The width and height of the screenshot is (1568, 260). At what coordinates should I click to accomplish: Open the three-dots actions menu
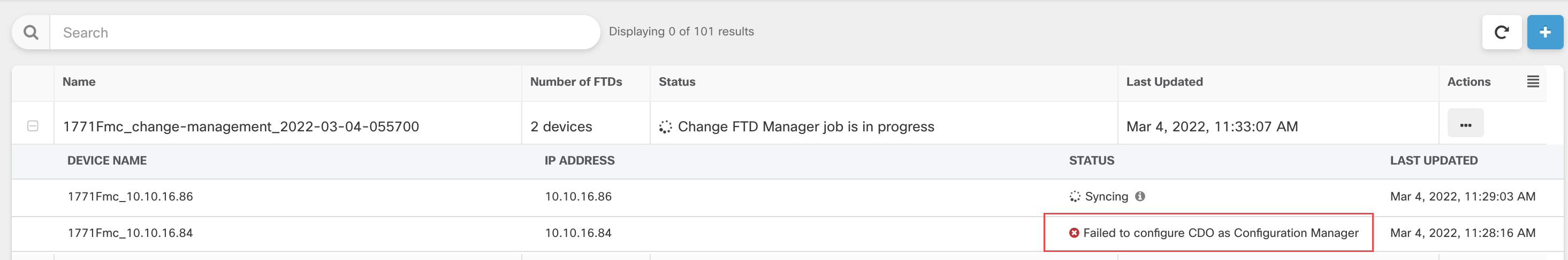tap(1465, 125)
